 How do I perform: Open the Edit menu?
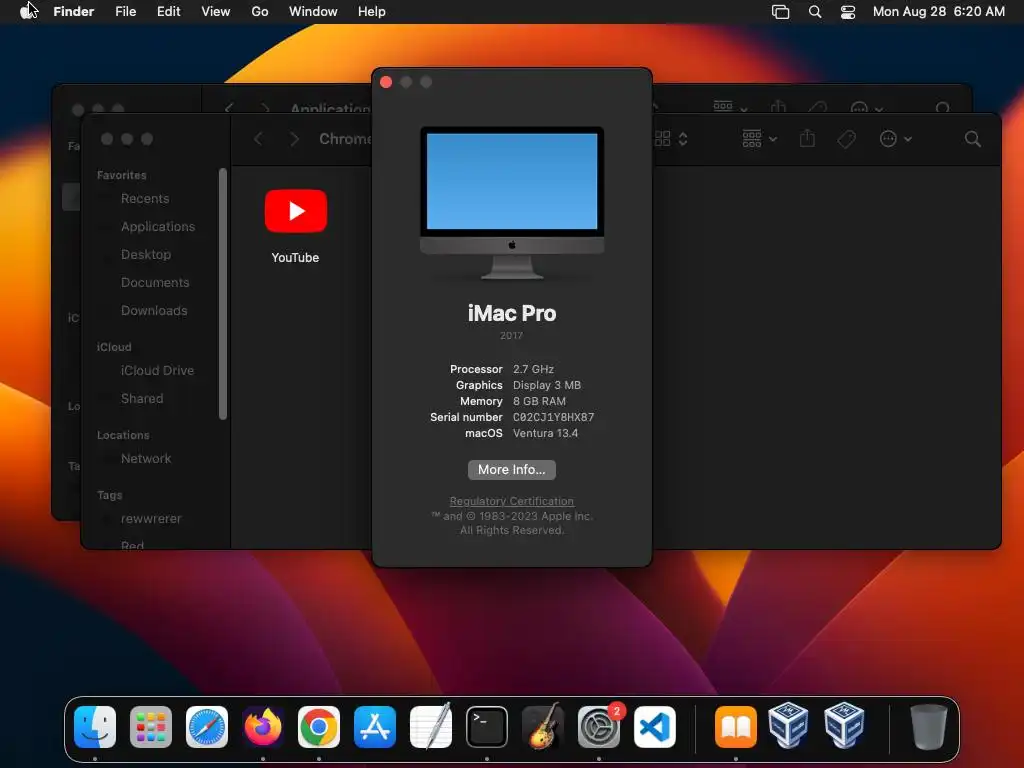click(168, 11)
